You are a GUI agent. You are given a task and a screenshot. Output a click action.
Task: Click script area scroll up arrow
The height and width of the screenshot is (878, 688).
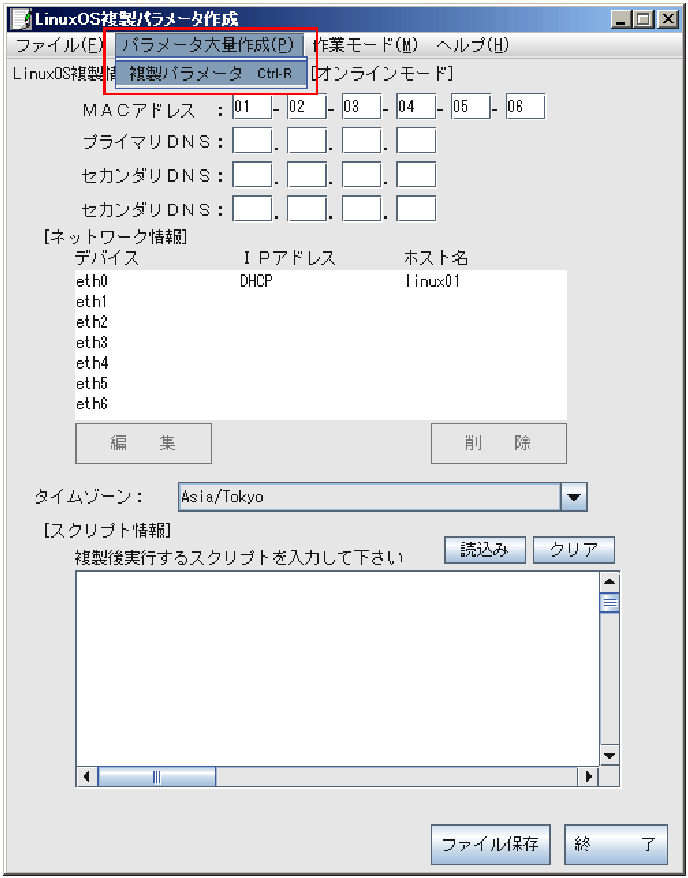click(x=609, y=582)
